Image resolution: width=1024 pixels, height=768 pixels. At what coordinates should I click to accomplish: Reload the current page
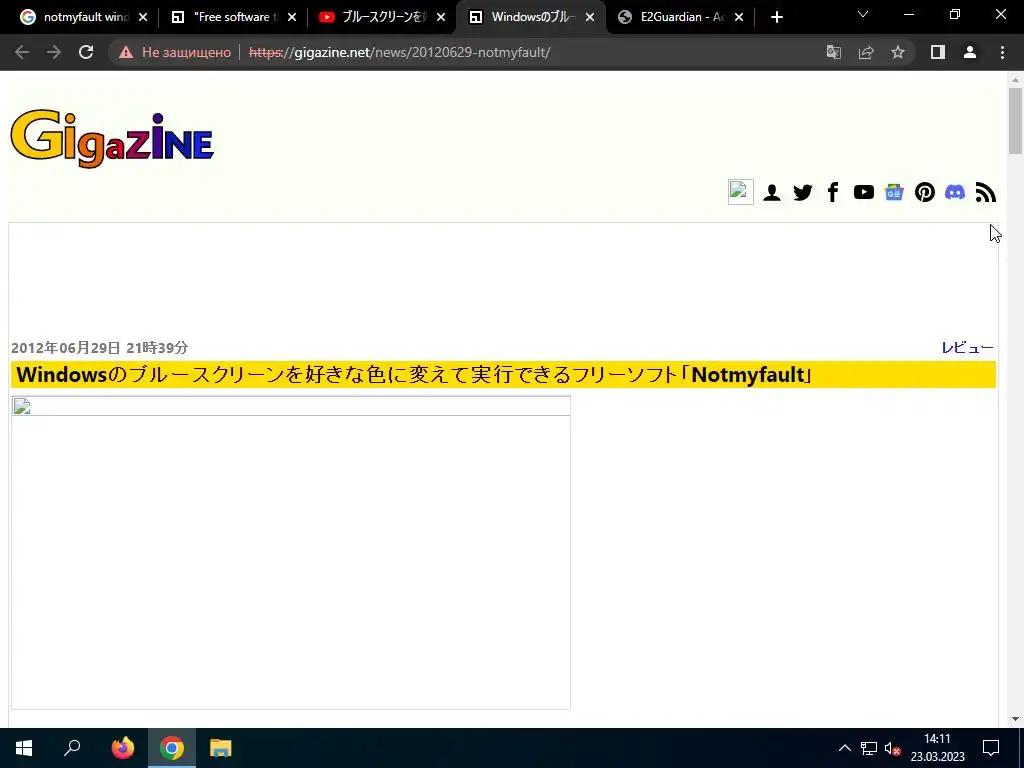(x=86, y=52)
